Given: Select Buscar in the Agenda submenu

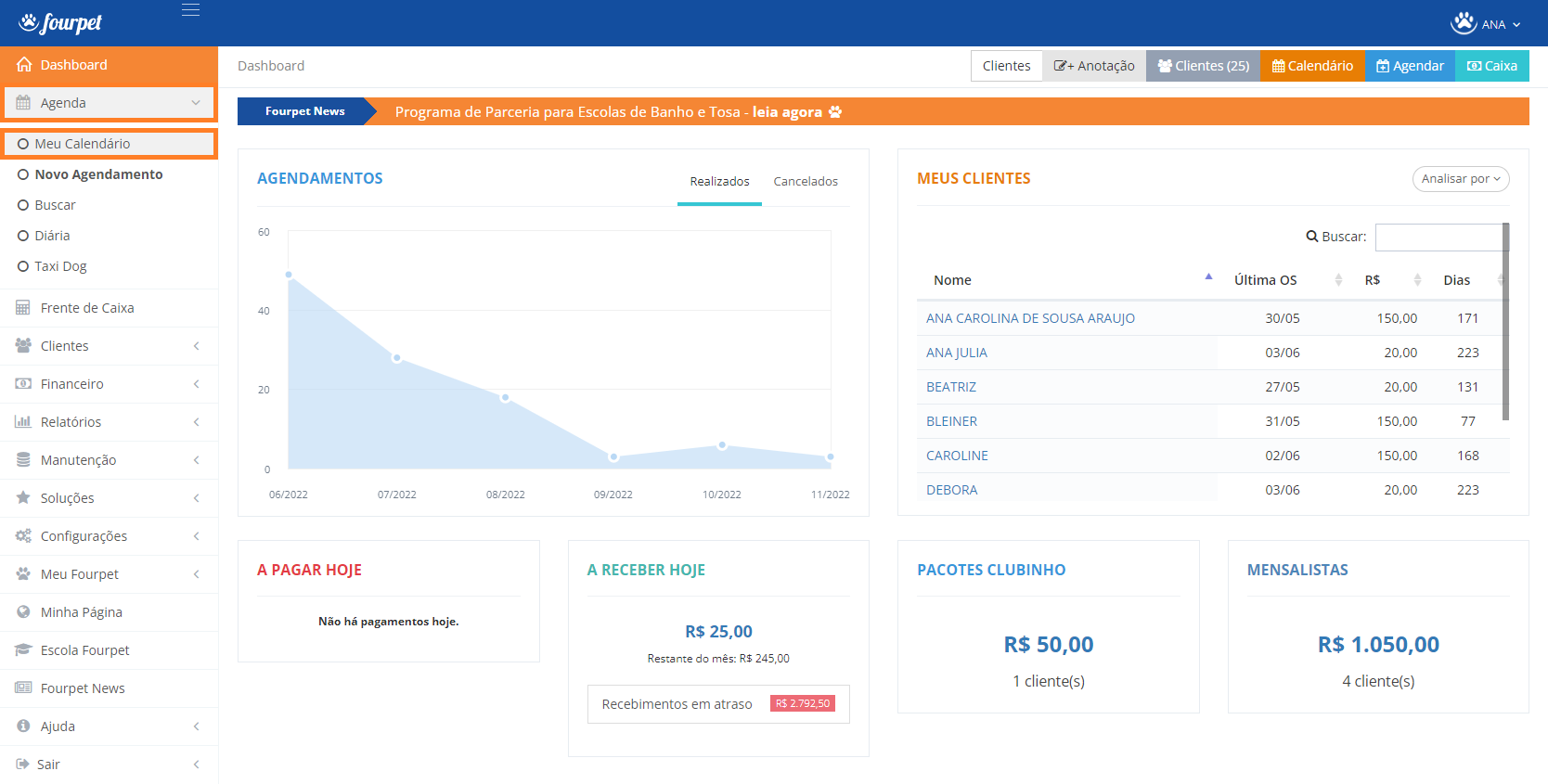Looking at the screenshot, I should click(x=55, y=205).
